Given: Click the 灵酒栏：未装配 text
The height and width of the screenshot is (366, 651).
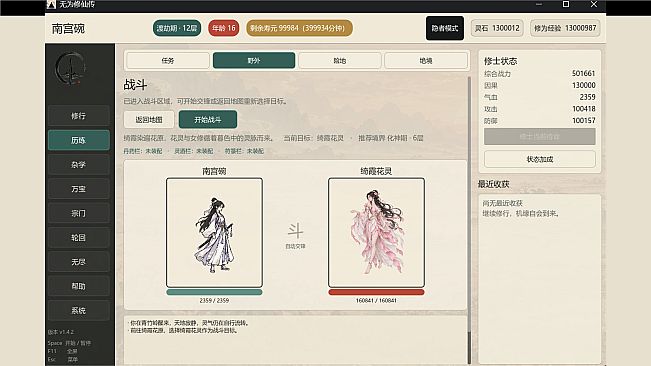Looking at the screenshot, I should click(194, 151).
